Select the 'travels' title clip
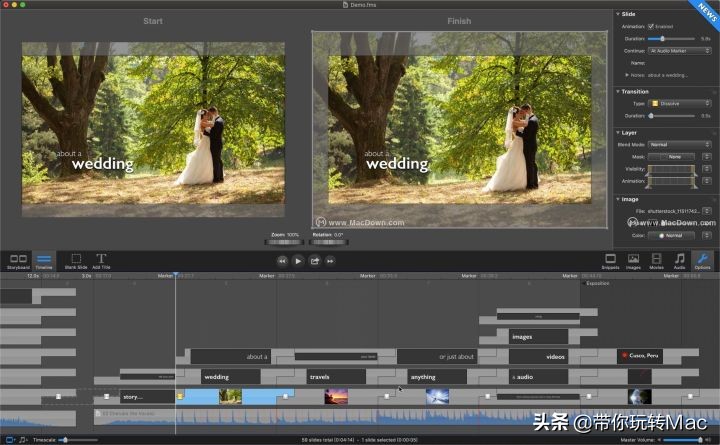Screen dimensions: 720x445 (336, 377)
